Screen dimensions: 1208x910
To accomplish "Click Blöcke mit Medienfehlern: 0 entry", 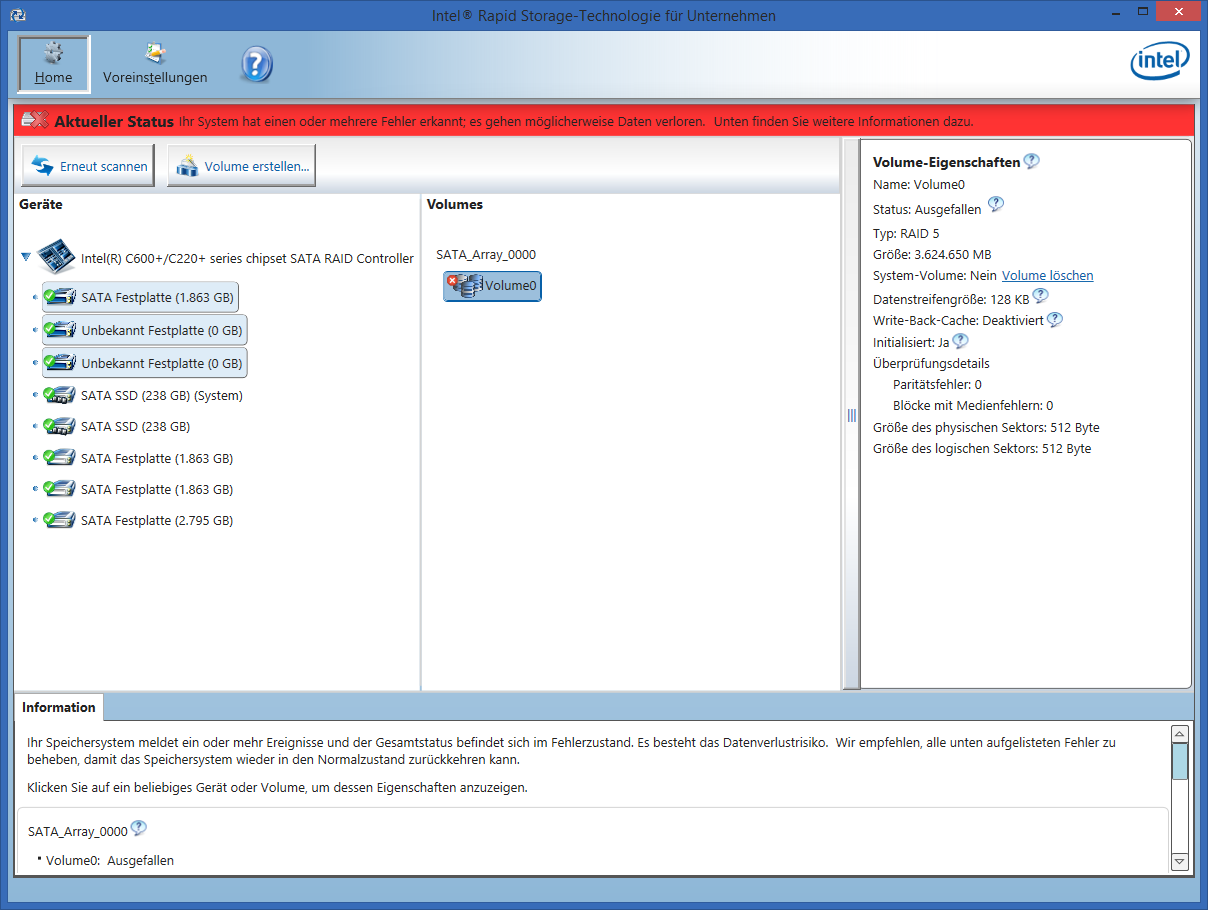I will tap(973, 406).
